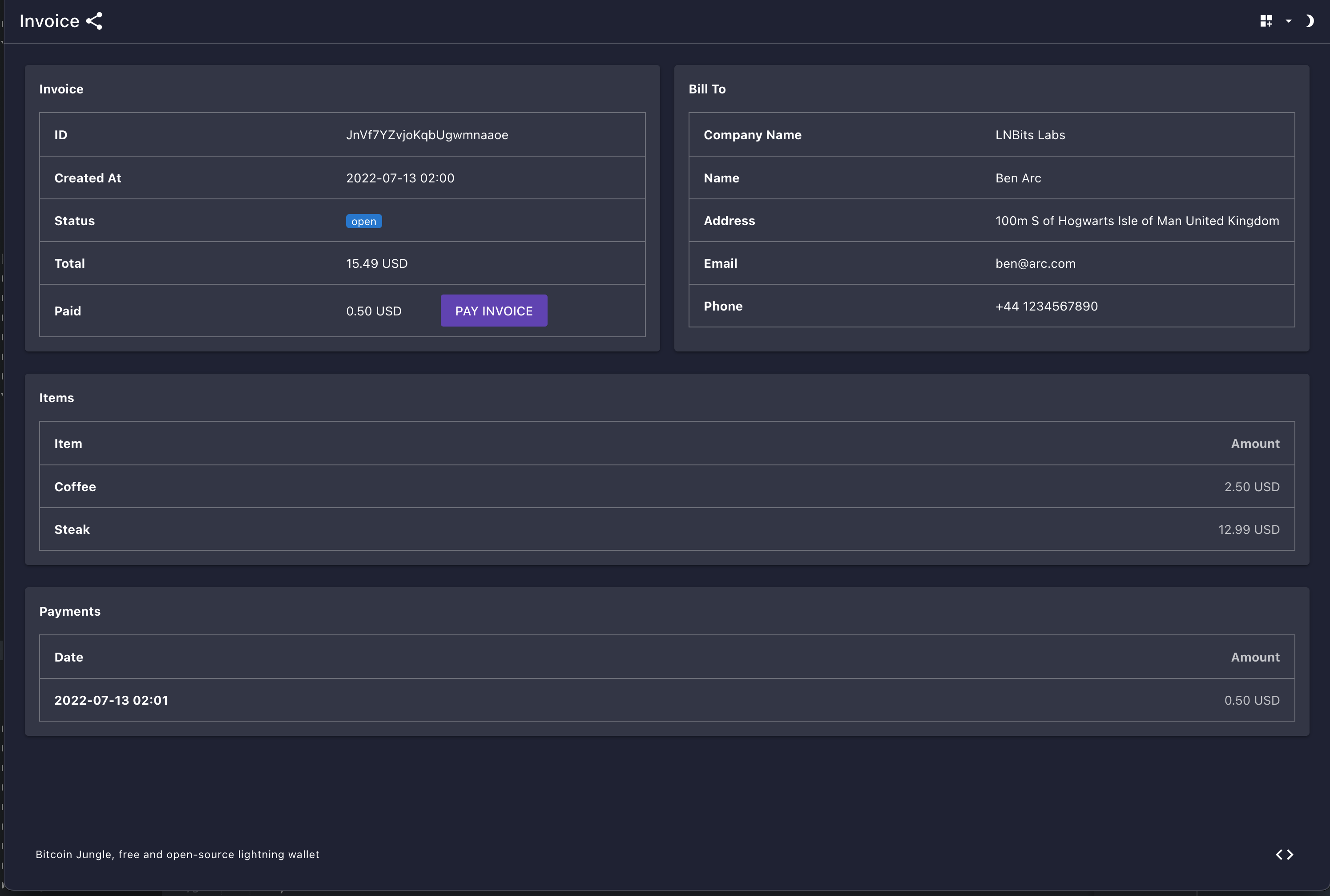The width and height of the screenshot is (1330, 896).
Task: Click the Paid amount 0.50 USD in Invoice card
Action: pos(374,311)
